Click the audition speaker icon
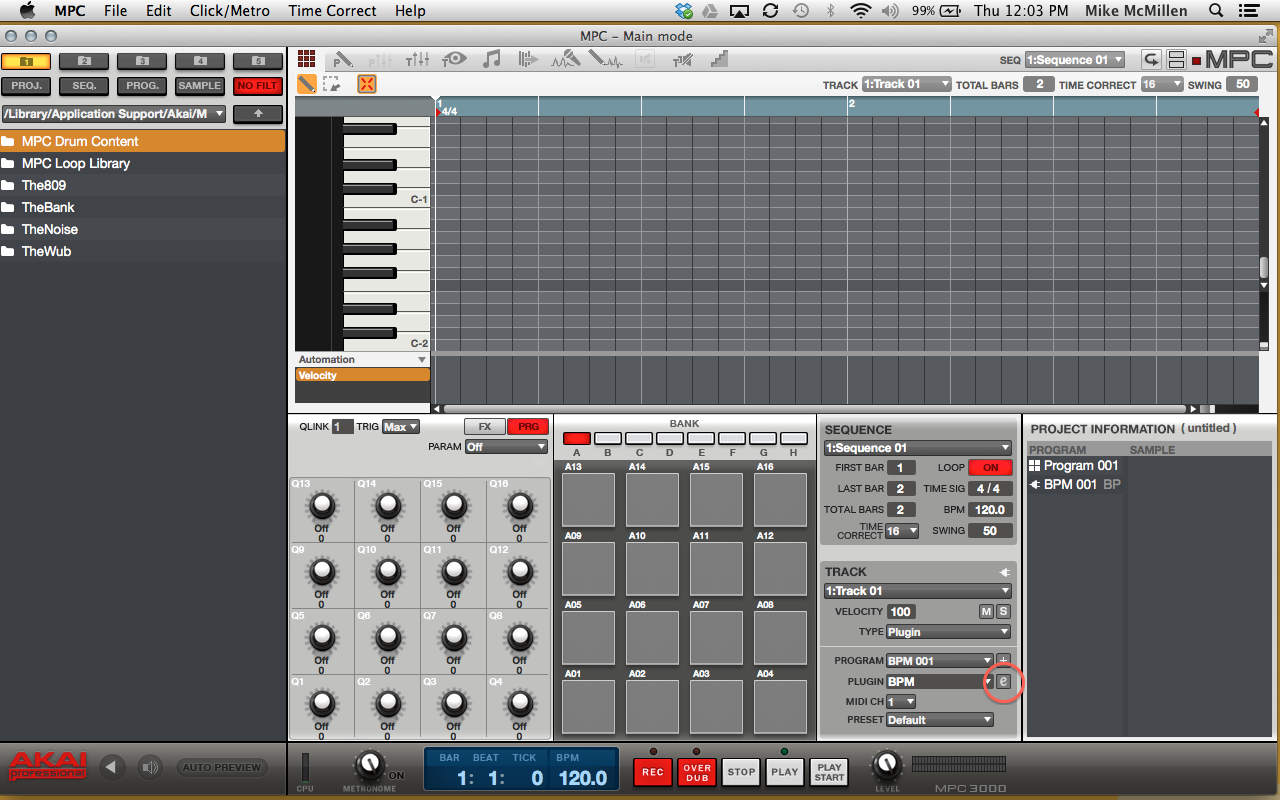 150,767
